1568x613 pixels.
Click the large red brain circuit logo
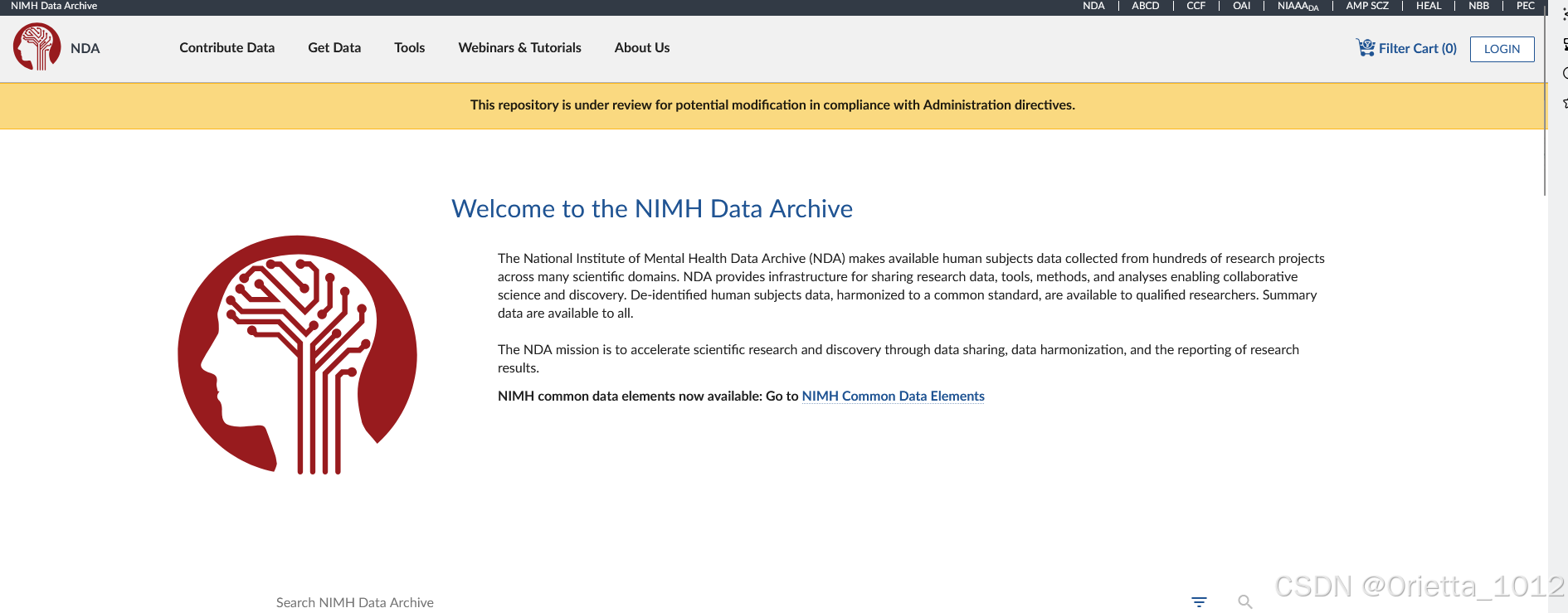(298, 355)
